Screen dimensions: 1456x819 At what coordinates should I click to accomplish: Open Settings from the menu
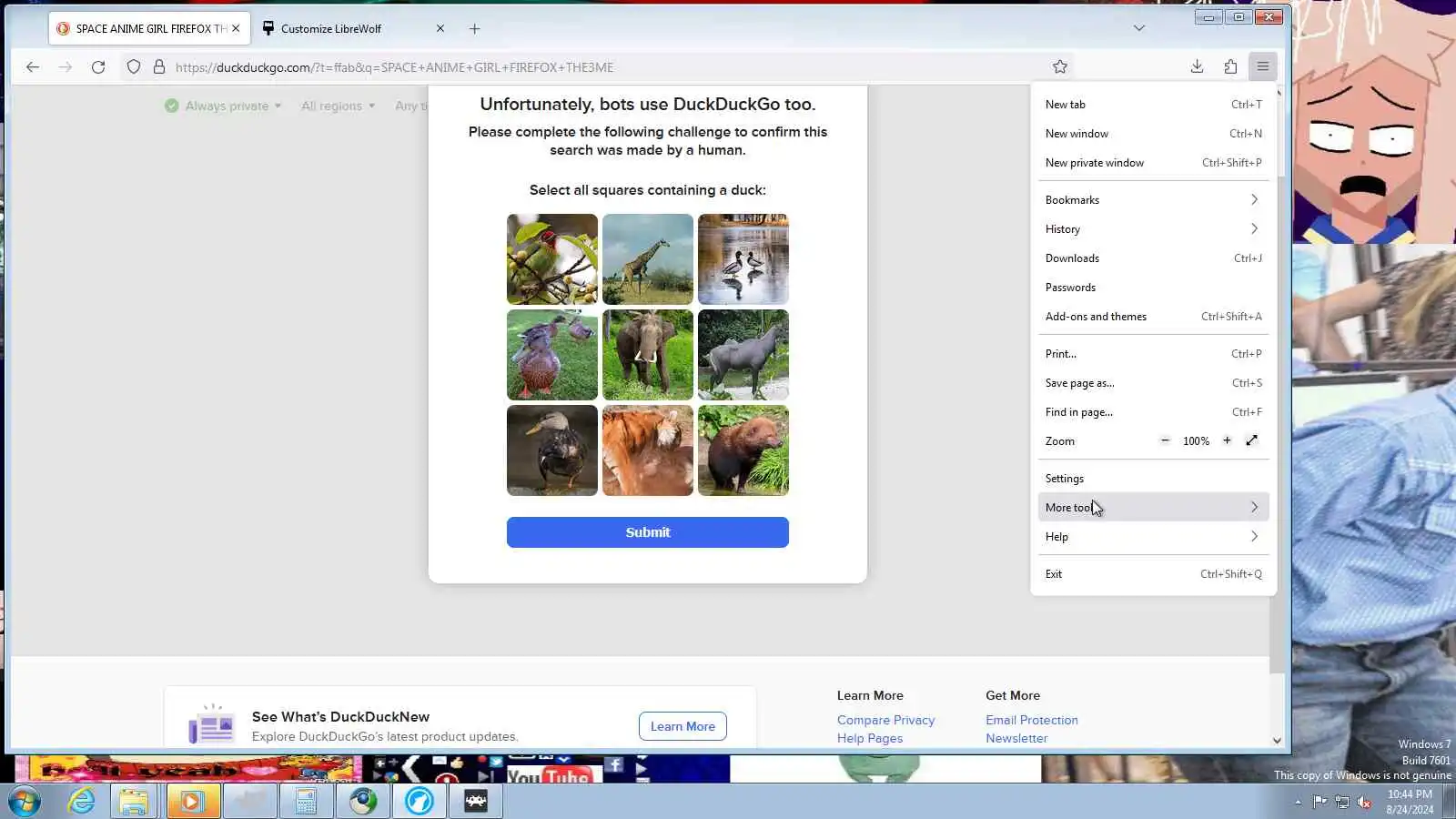click(1154, 479)
